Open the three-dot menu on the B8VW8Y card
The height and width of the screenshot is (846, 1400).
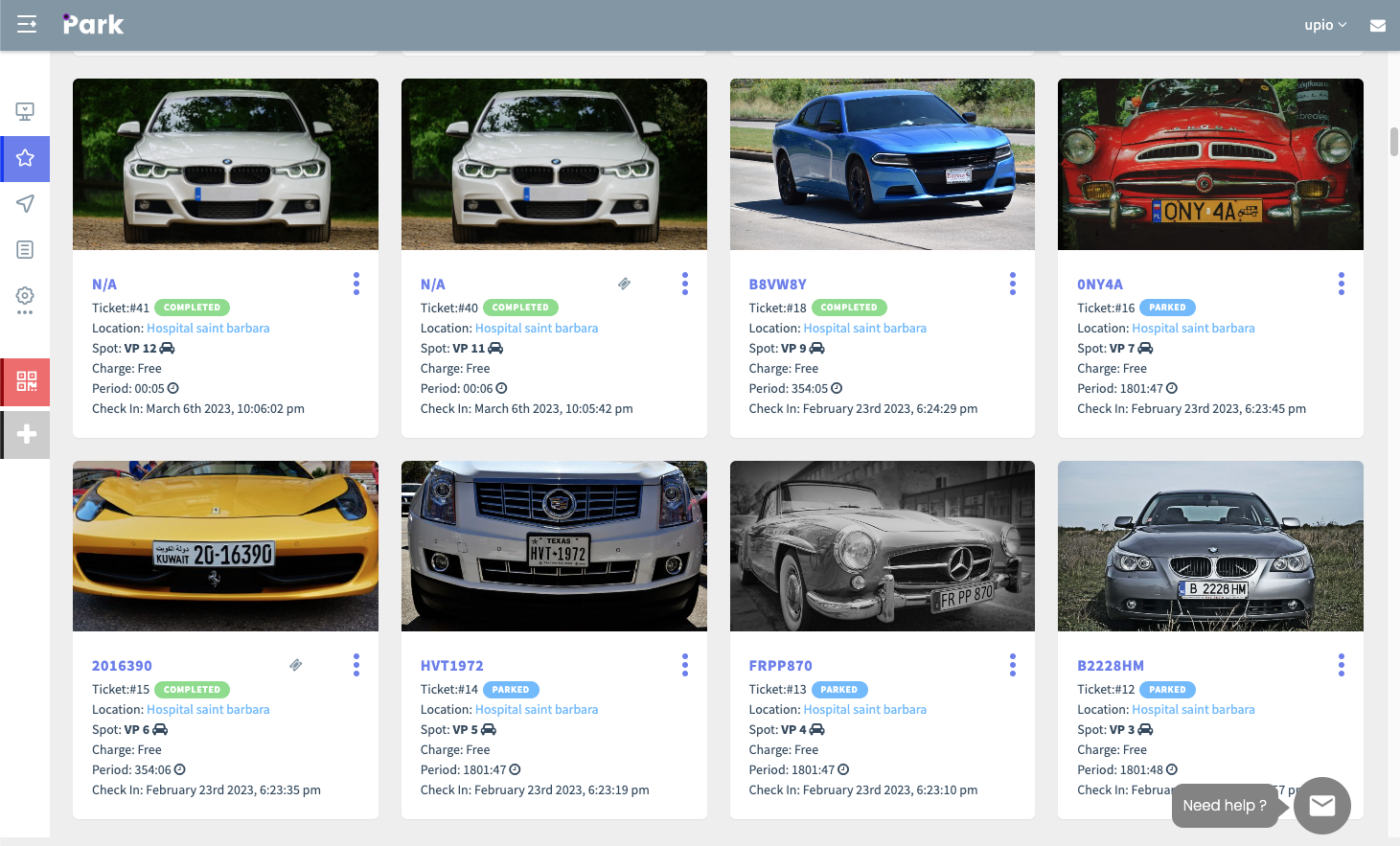point(1013,284)
